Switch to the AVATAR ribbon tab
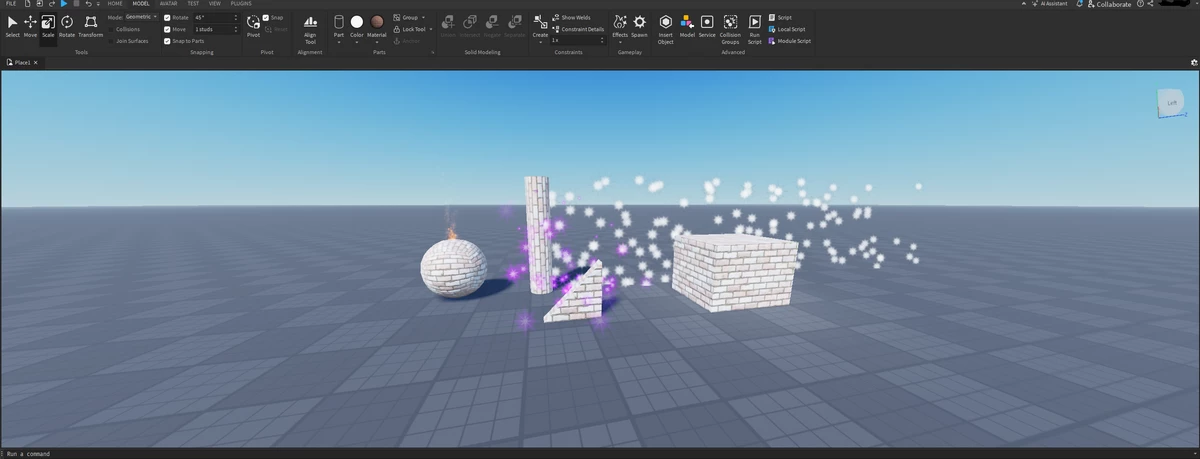 tap(168, 4)
